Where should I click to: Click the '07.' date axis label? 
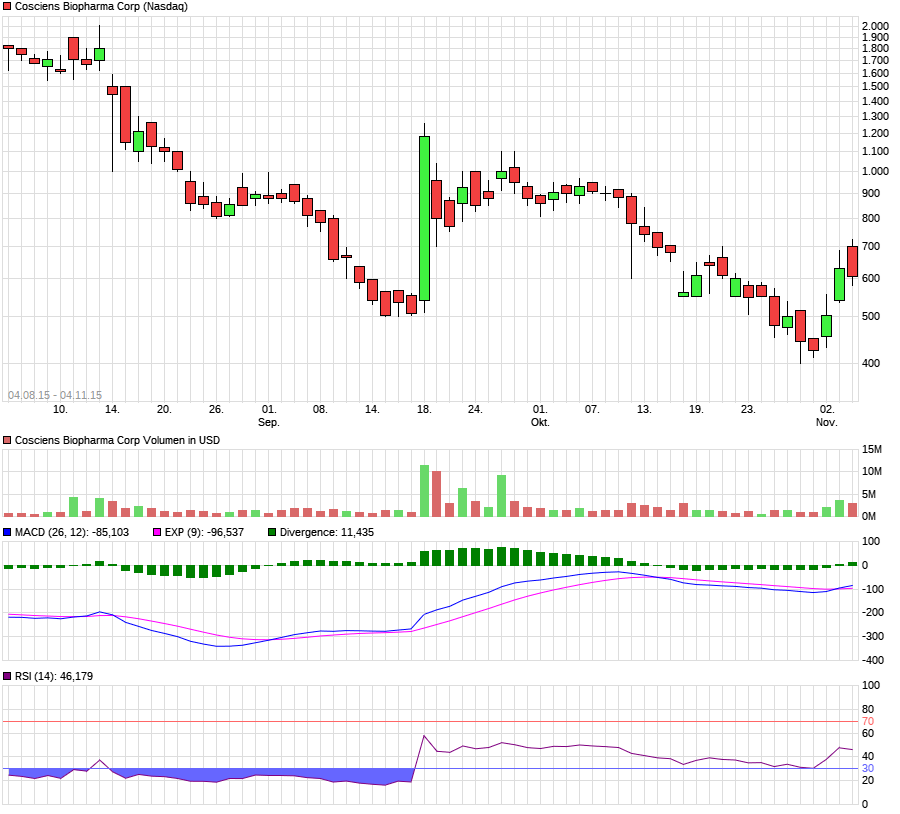[592, 410]
